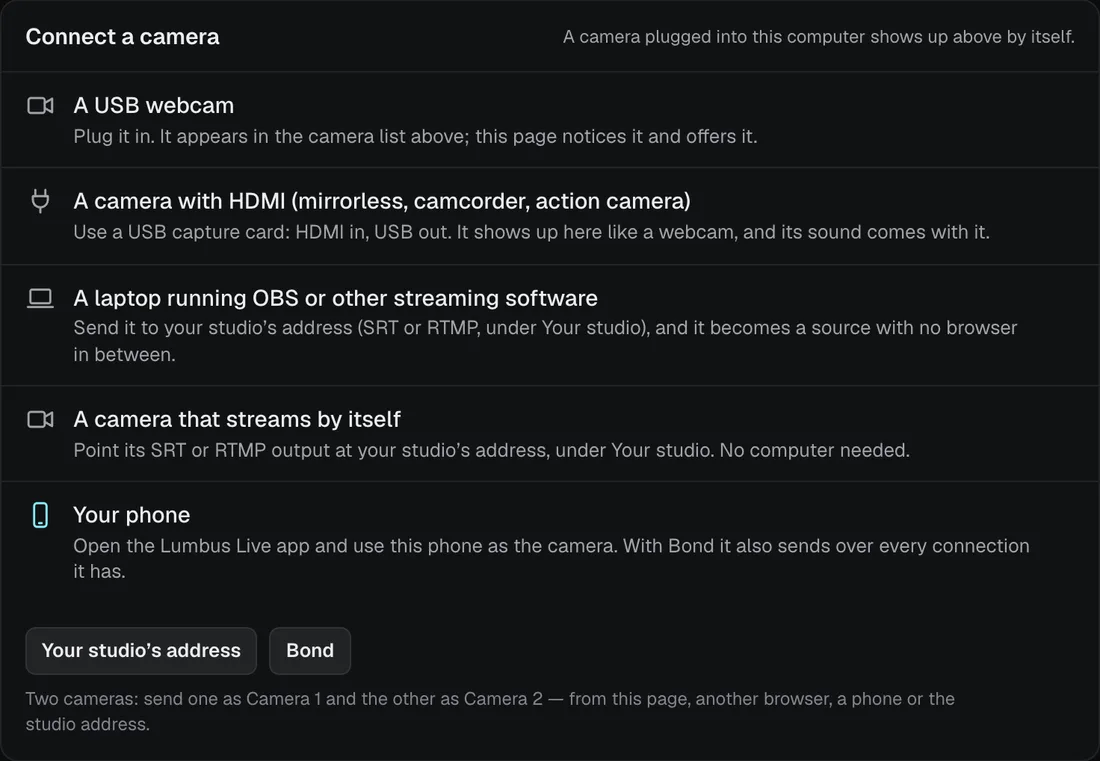
Task: Click the note about a plugged-in camera showing up above
Action: pyautogui.click(x=819, y=36)
